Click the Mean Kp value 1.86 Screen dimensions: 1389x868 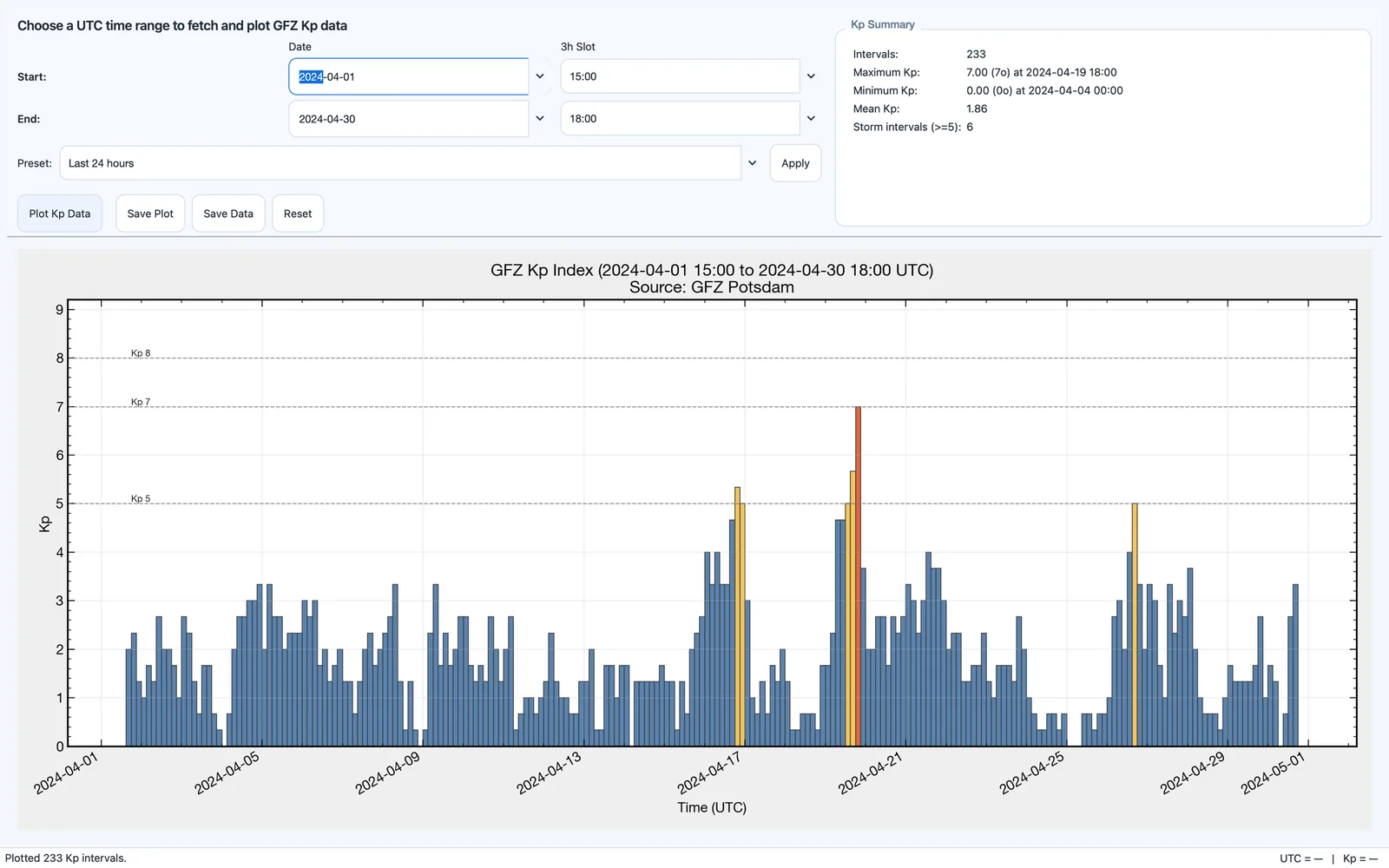977,108
